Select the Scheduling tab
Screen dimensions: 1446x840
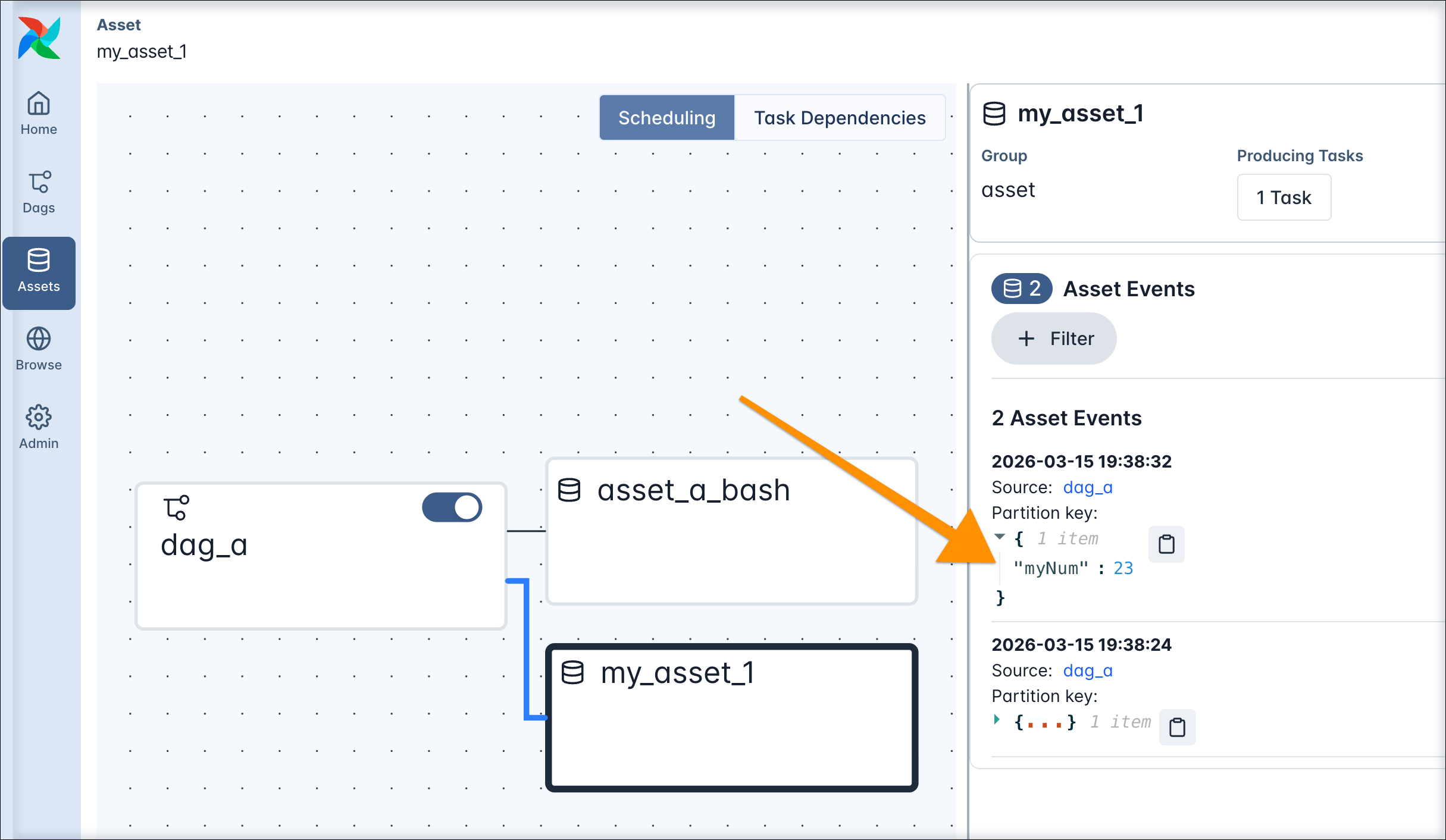666,117
